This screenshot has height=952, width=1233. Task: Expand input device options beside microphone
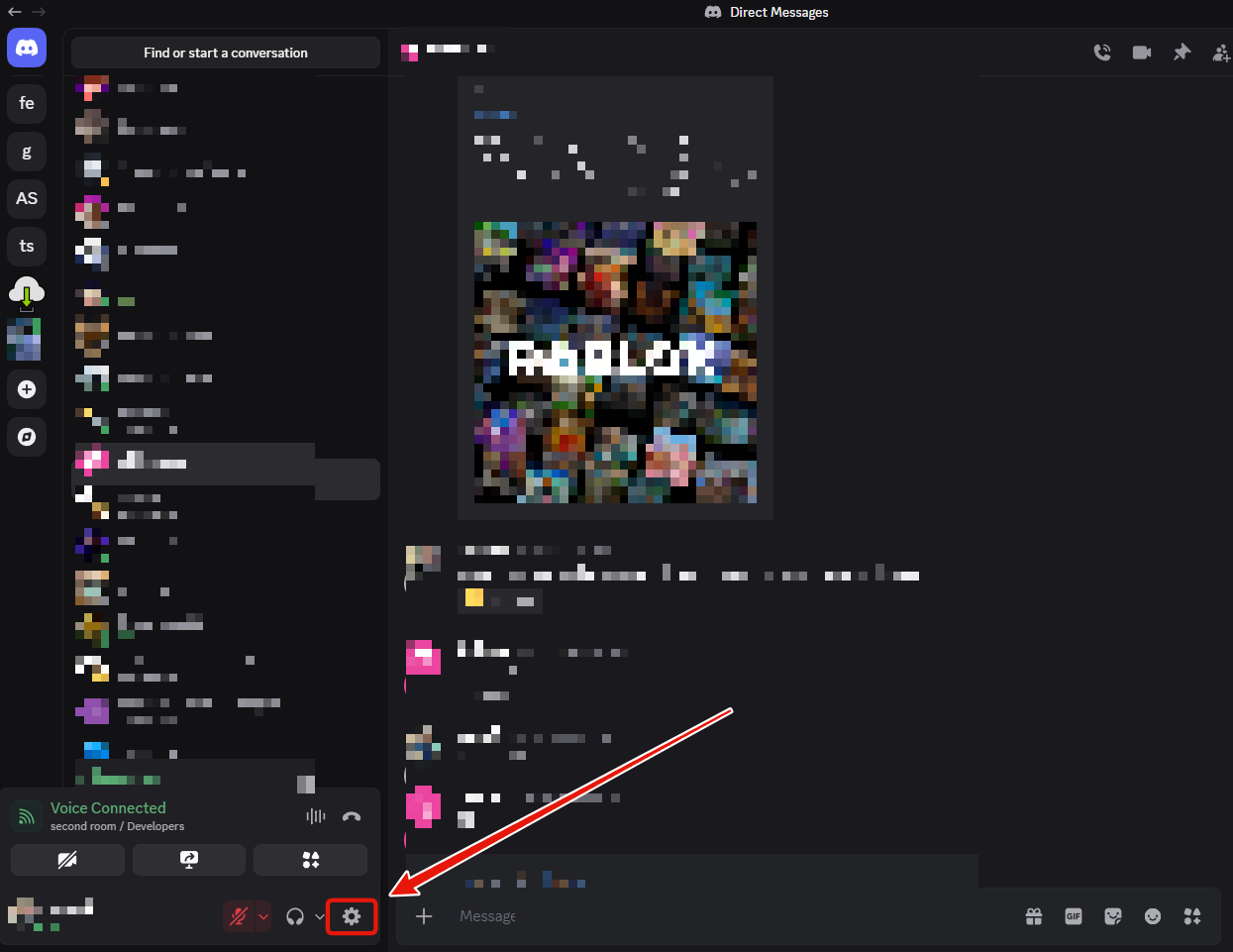click(x=263, y=916)
